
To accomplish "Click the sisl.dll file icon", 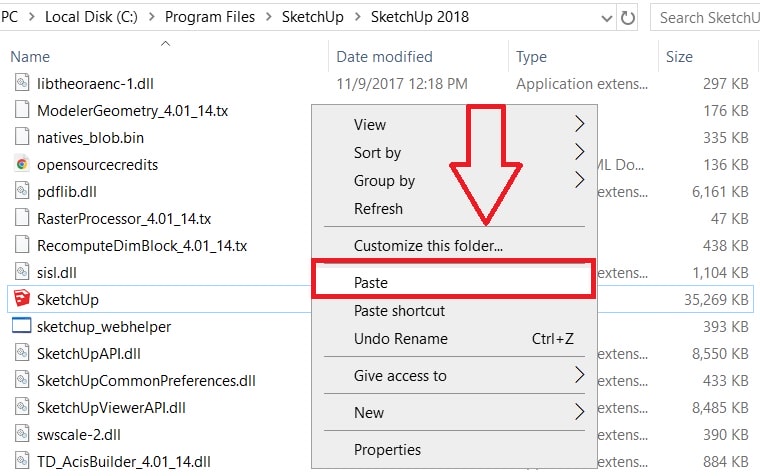I will pyautogui.click(x=22, y=272).
